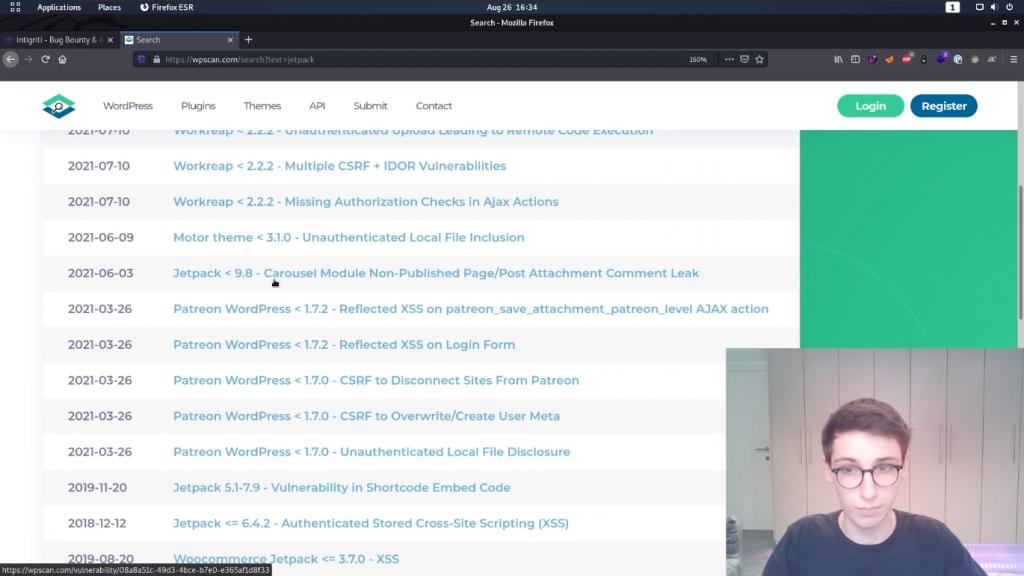Switch to the Intigriti Bug Bounty tab
Image resolution: width=1024 pixels, height=576 pixels.
coord(59,40)
